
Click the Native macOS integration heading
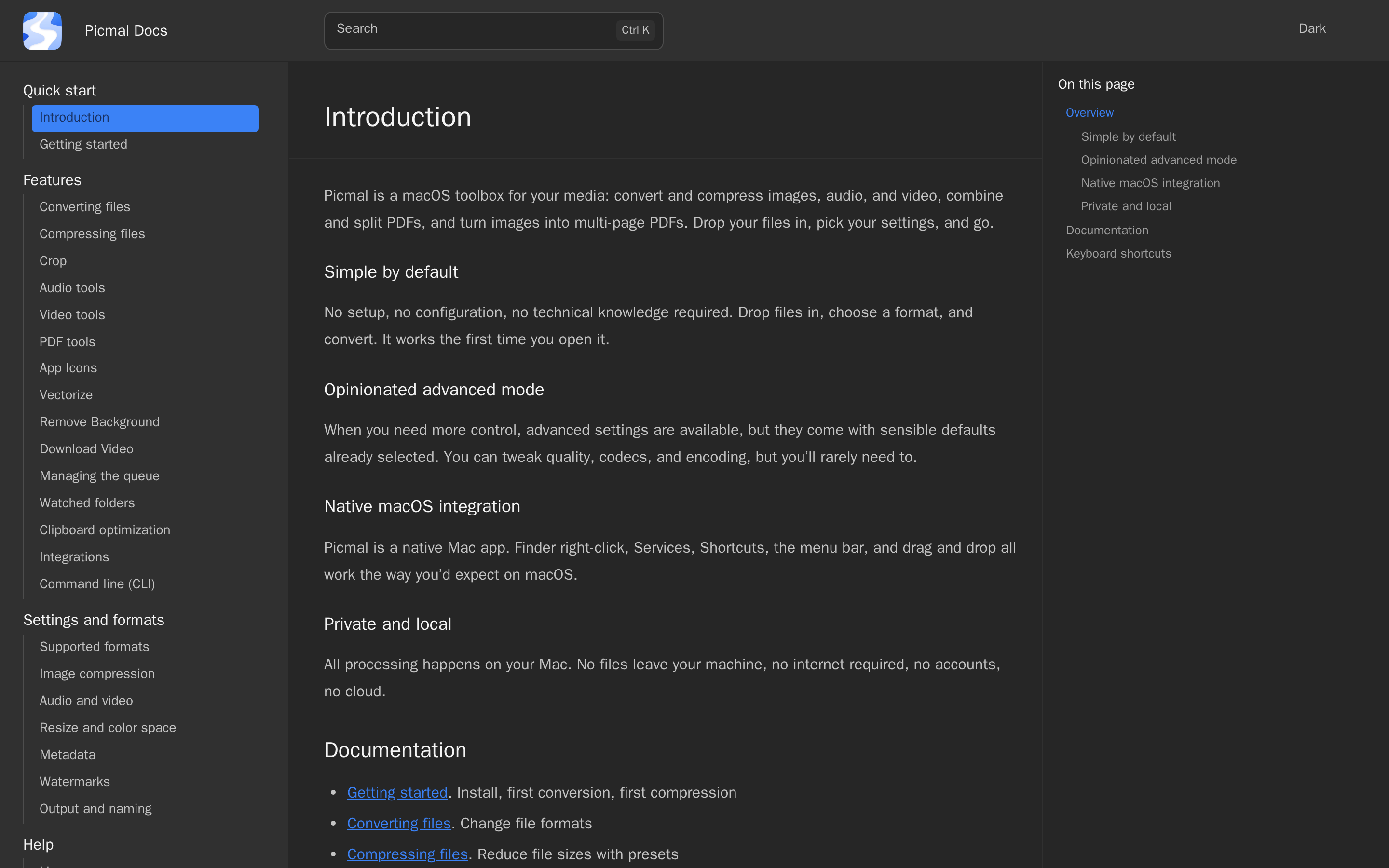(x=422, y=506)
